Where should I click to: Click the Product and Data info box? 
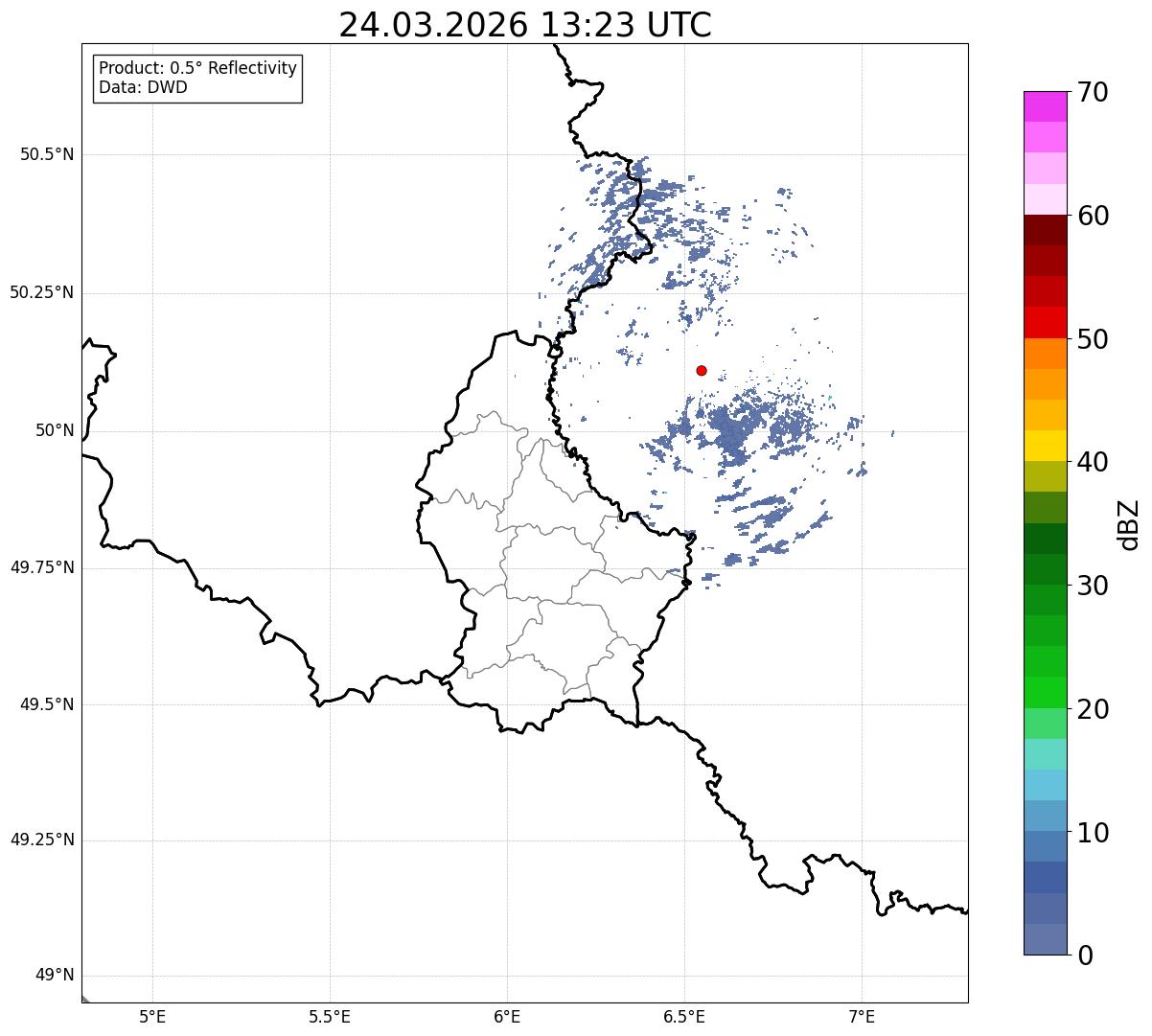[197, 79]
